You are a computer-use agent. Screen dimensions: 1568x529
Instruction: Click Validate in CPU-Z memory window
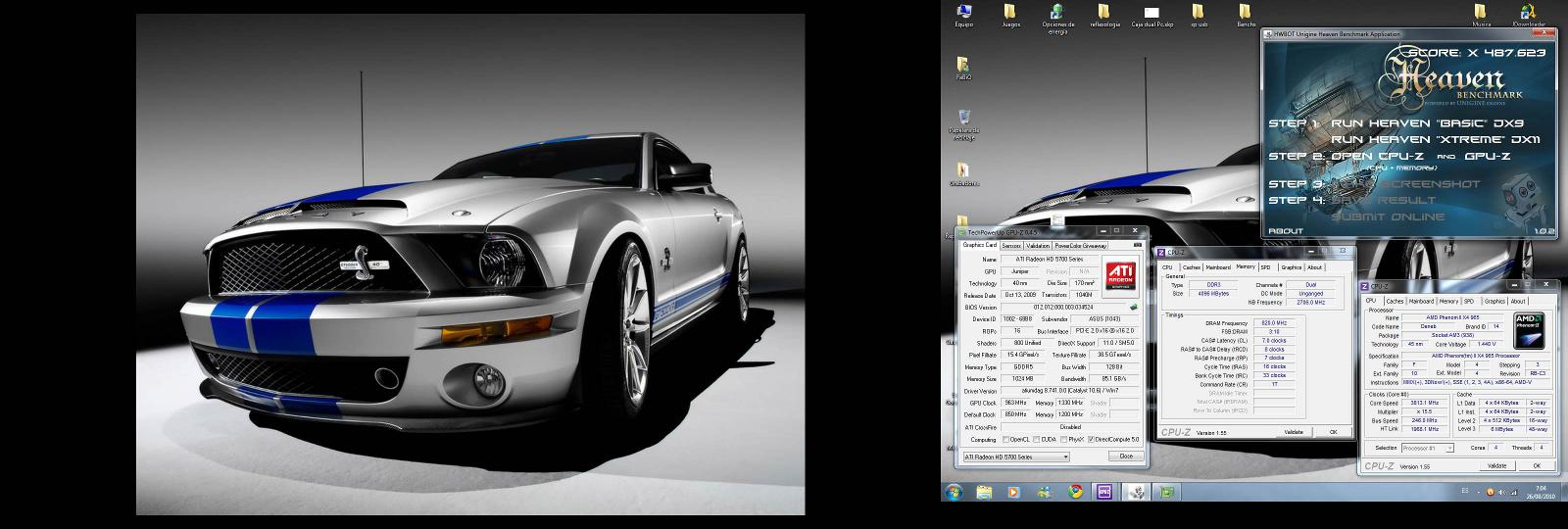tap(1294, 432)
